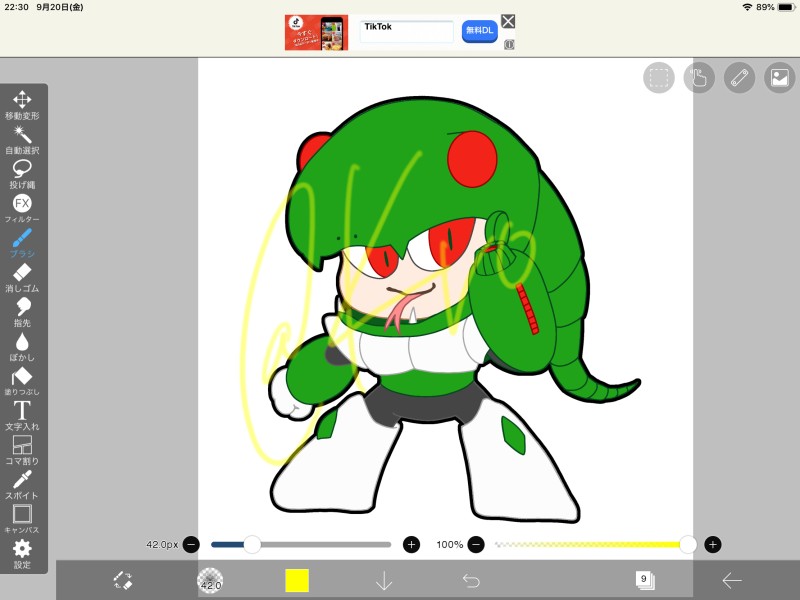Select the Eyedropper (スポイト) tool

click(22, 485)
